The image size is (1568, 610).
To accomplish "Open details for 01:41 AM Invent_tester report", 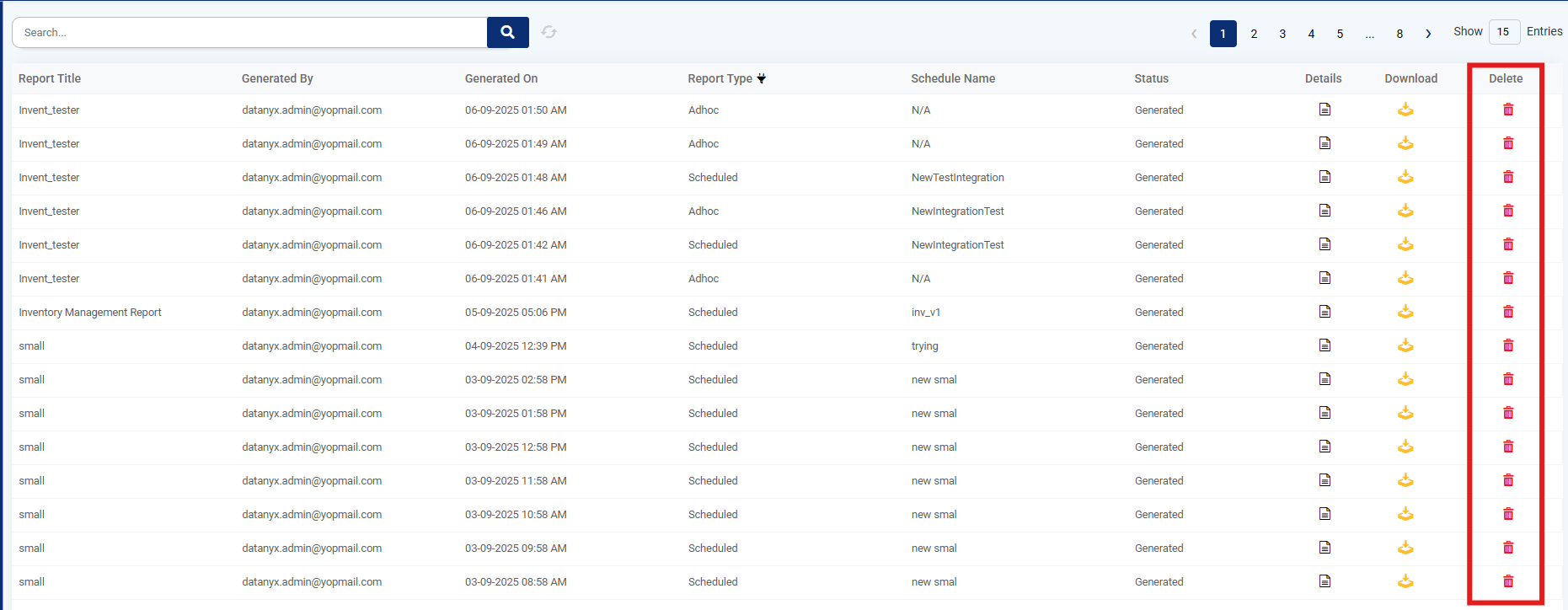I will [x=1325, y=278].
